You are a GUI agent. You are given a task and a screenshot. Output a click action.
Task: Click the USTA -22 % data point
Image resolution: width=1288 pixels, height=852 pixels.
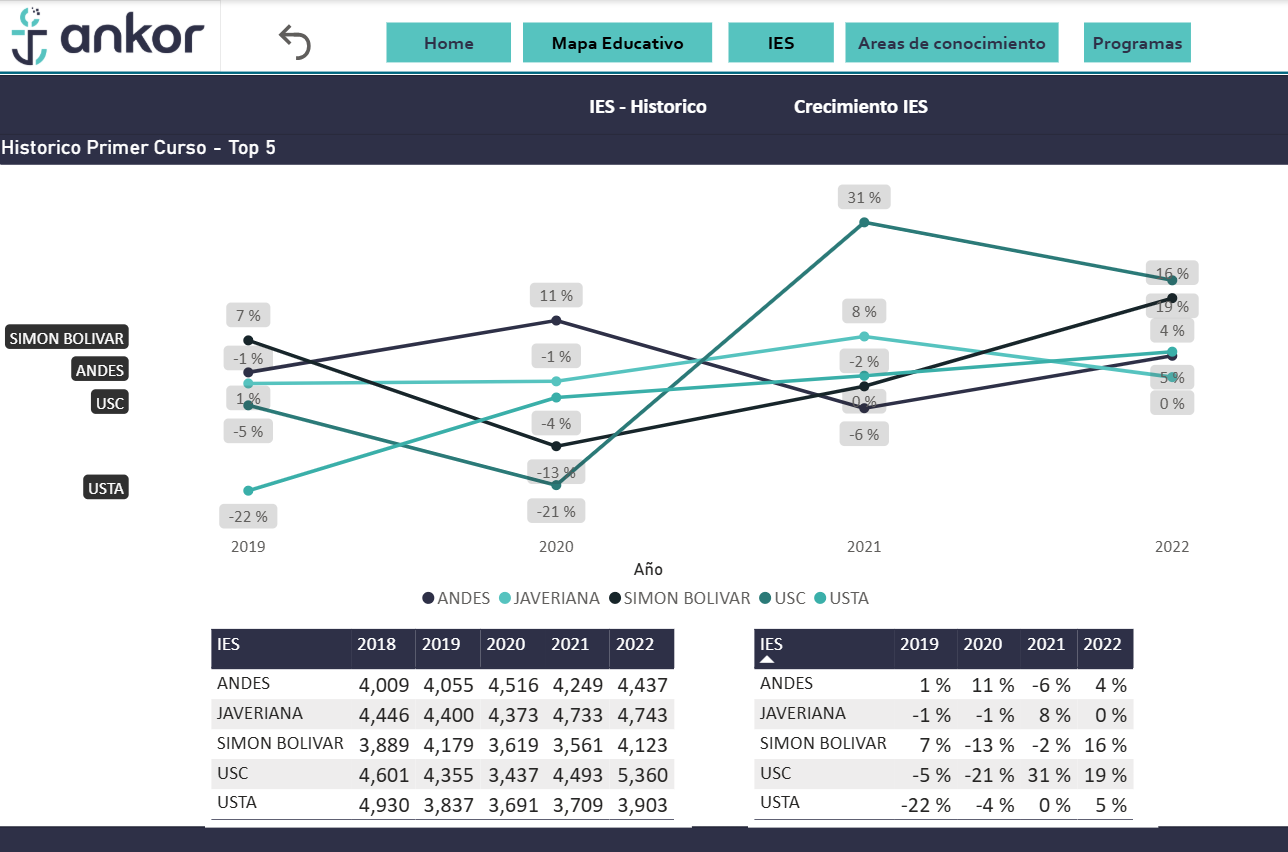(249, 491)
